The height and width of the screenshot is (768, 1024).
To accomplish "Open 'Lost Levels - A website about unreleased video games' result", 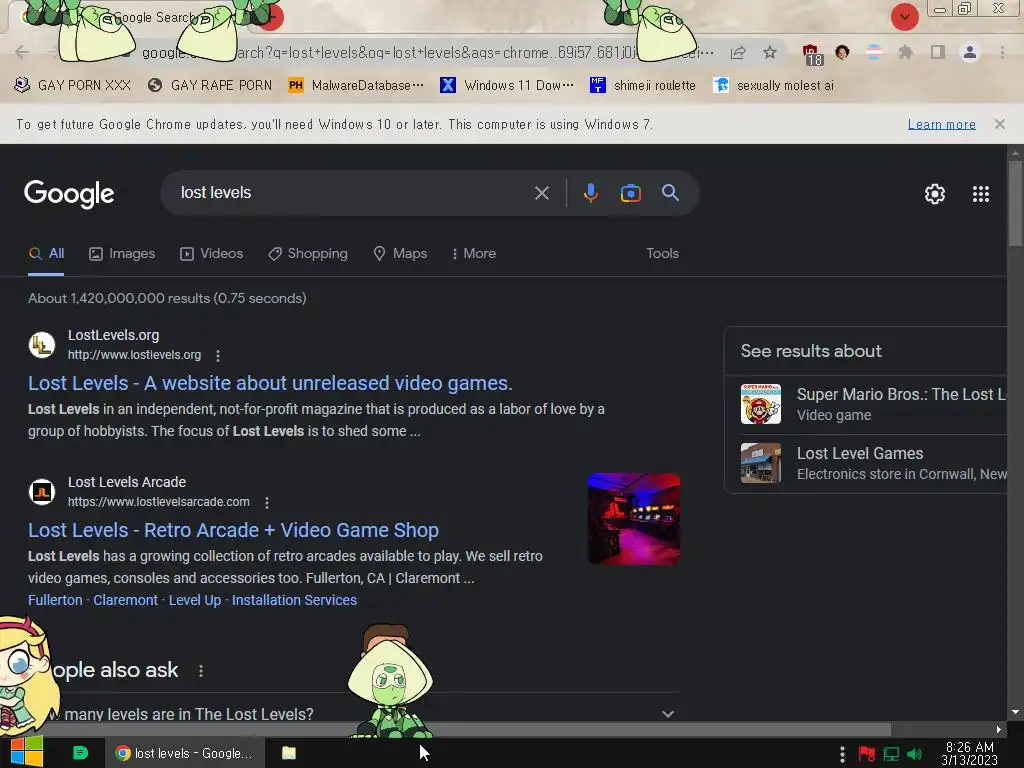I will (270, 383).
